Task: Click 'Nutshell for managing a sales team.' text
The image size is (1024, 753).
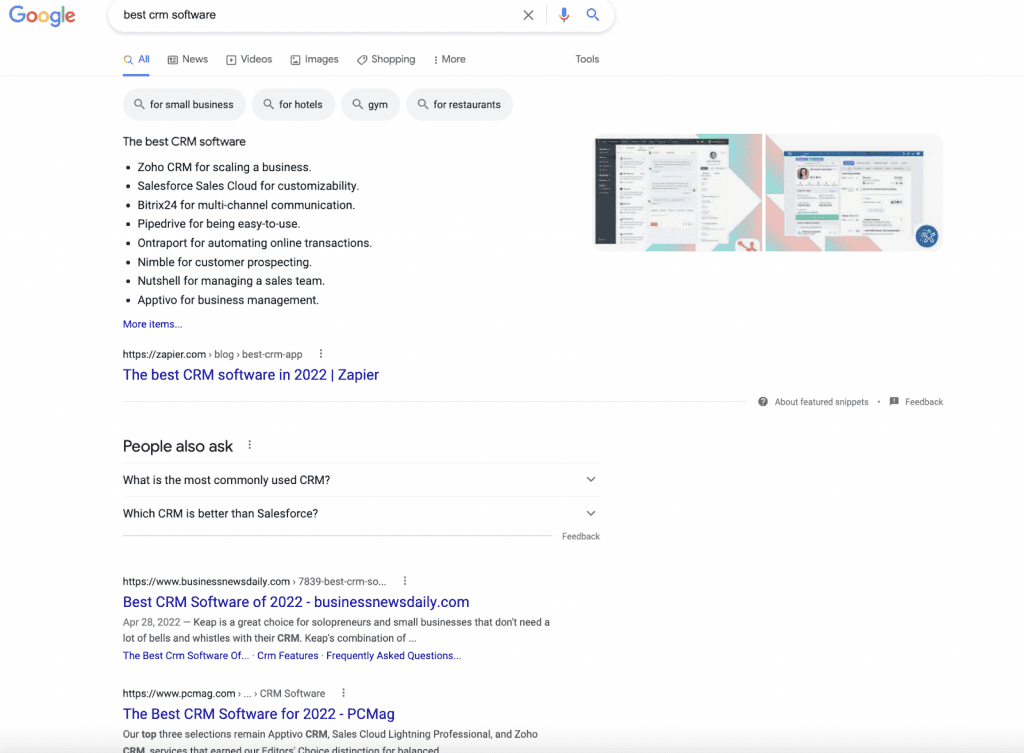Action: (x=231, y=281)
